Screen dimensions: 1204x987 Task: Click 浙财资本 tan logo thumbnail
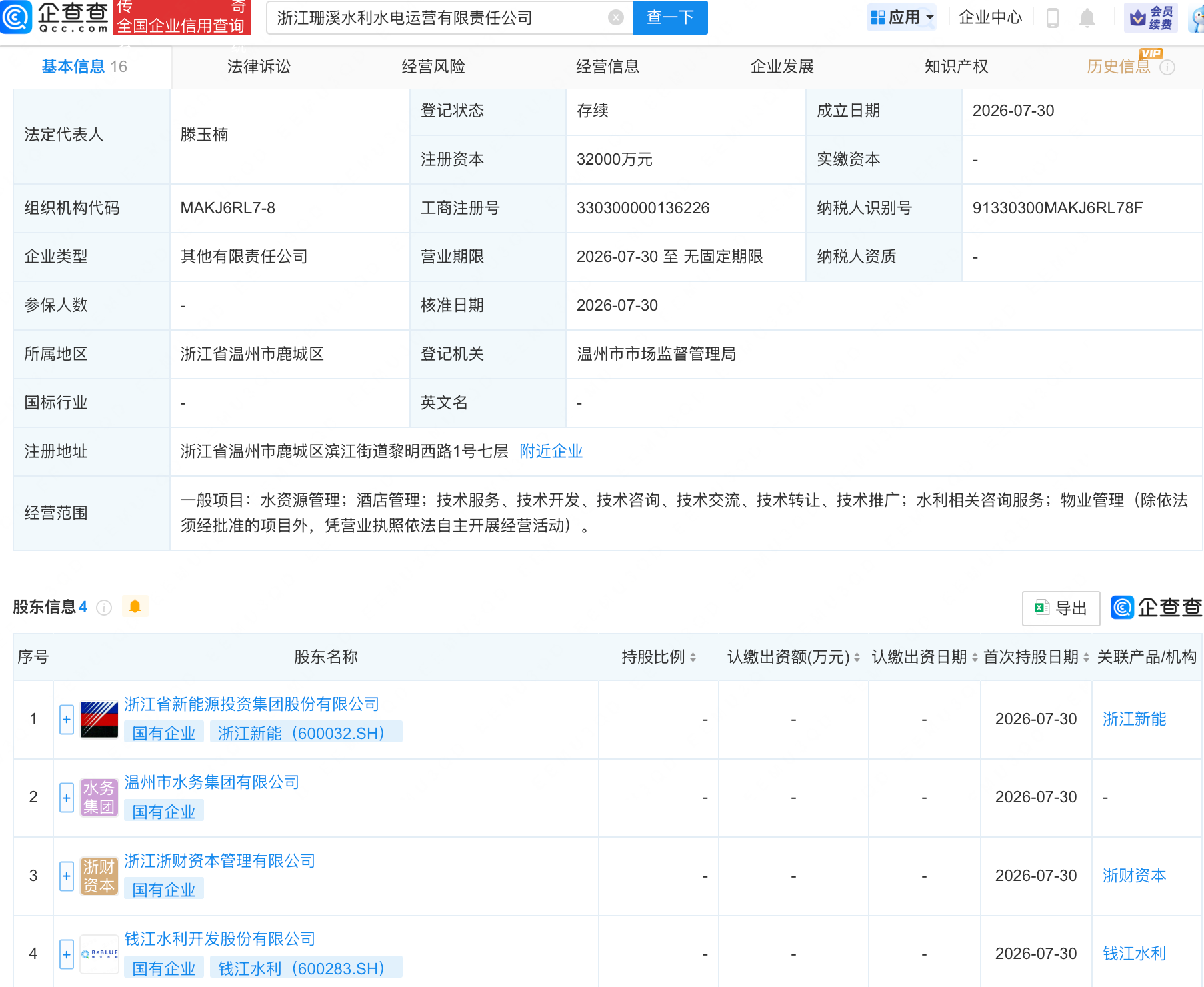point(99,876)
